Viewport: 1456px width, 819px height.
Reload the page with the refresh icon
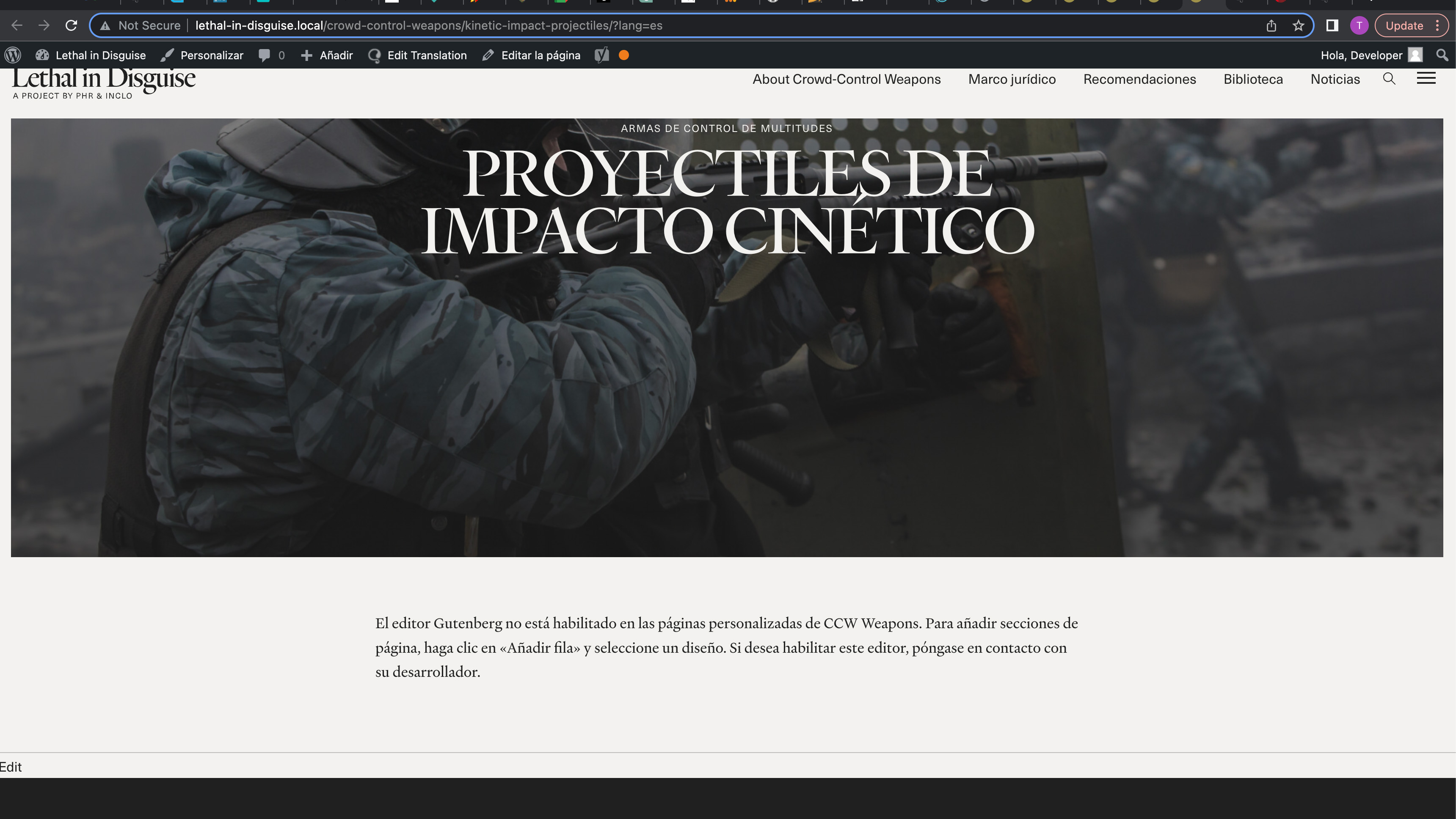click(x=71, y=25)
